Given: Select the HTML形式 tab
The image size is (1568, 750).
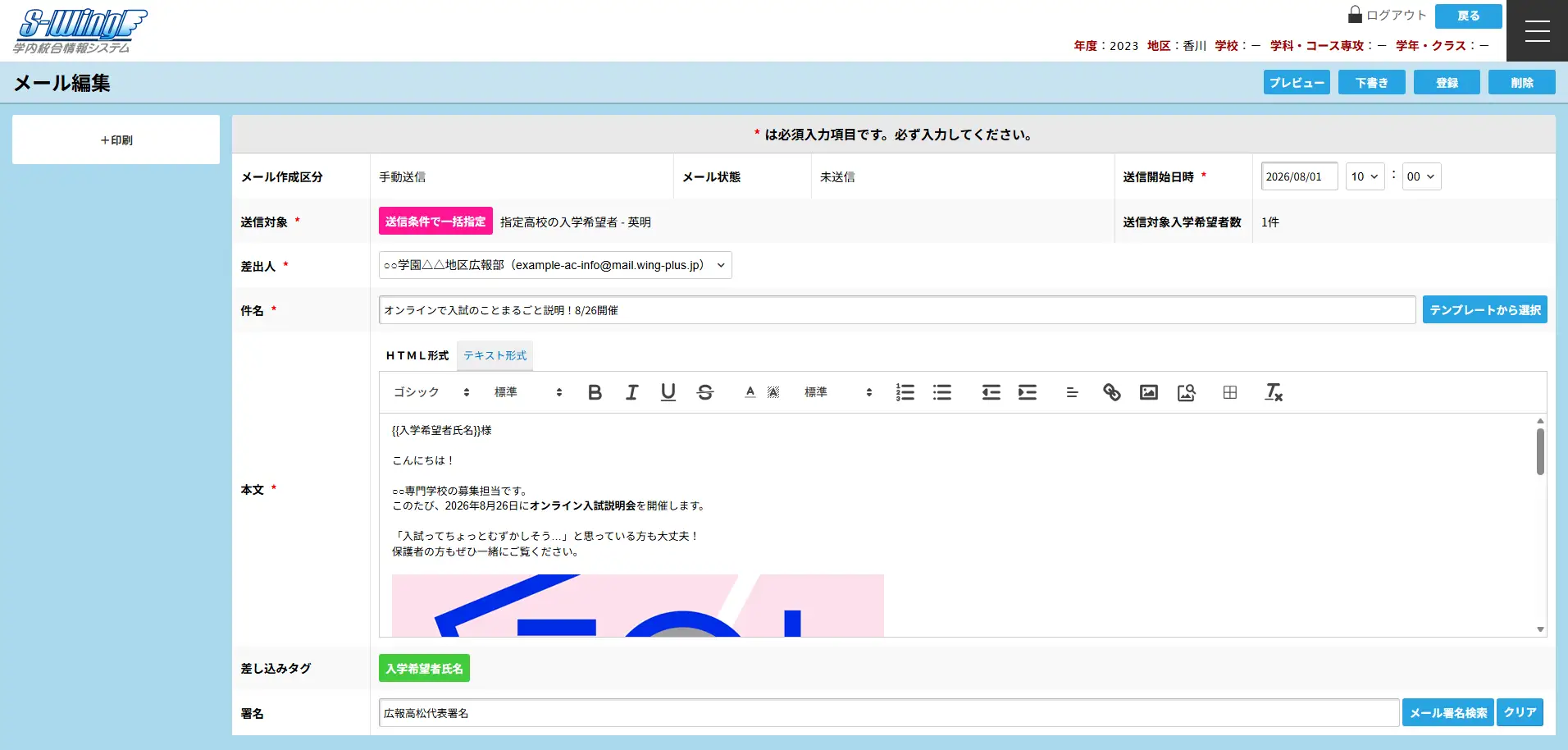Looking at the screenshot, I should (x=417, y=355).
